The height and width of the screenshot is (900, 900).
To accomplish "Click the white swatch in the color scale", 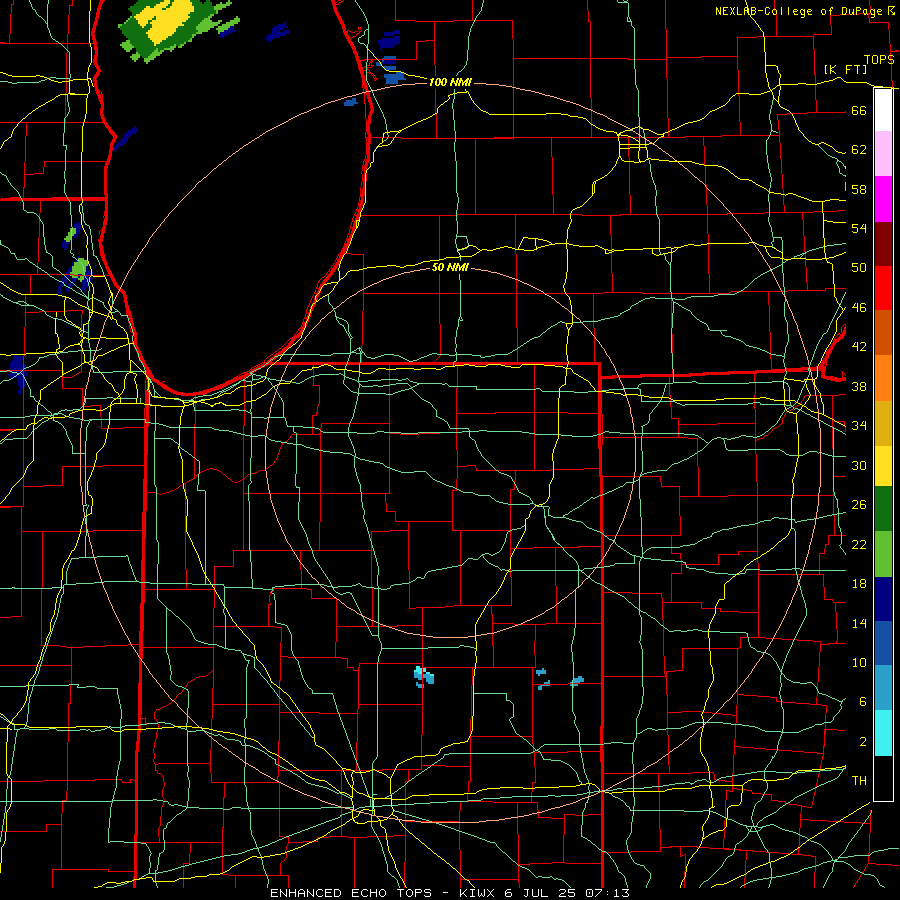I will 883,110.
